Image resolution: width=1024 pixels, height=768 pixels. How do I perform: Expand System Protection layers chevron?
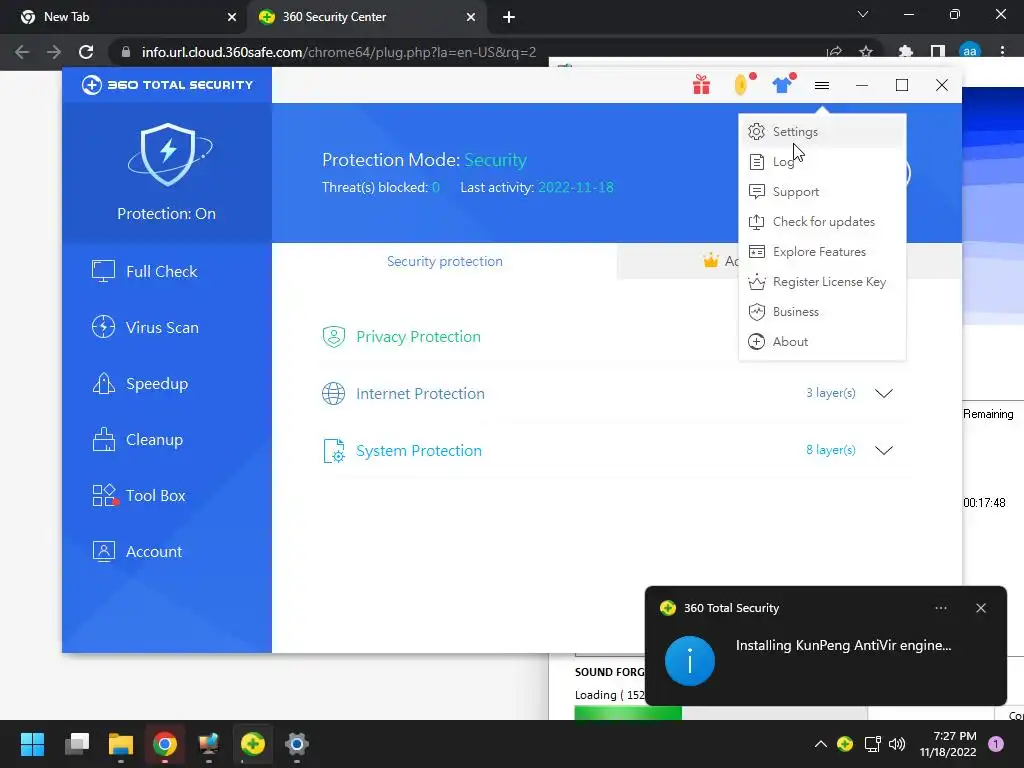pos(884,450)
